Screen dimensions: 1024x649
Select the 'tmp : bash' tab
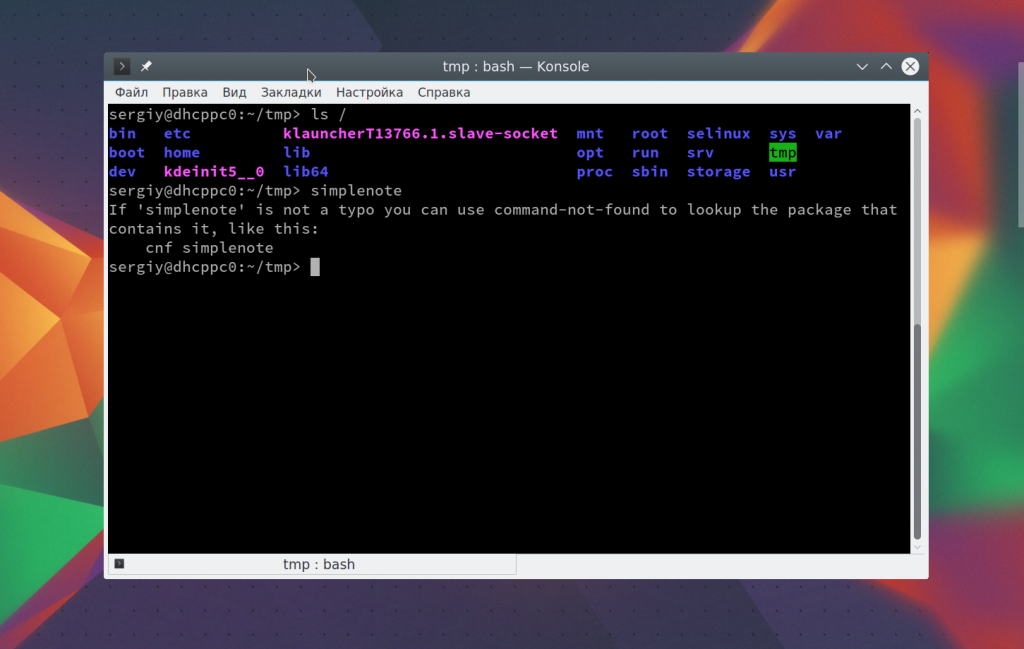(x=318, y=565)
